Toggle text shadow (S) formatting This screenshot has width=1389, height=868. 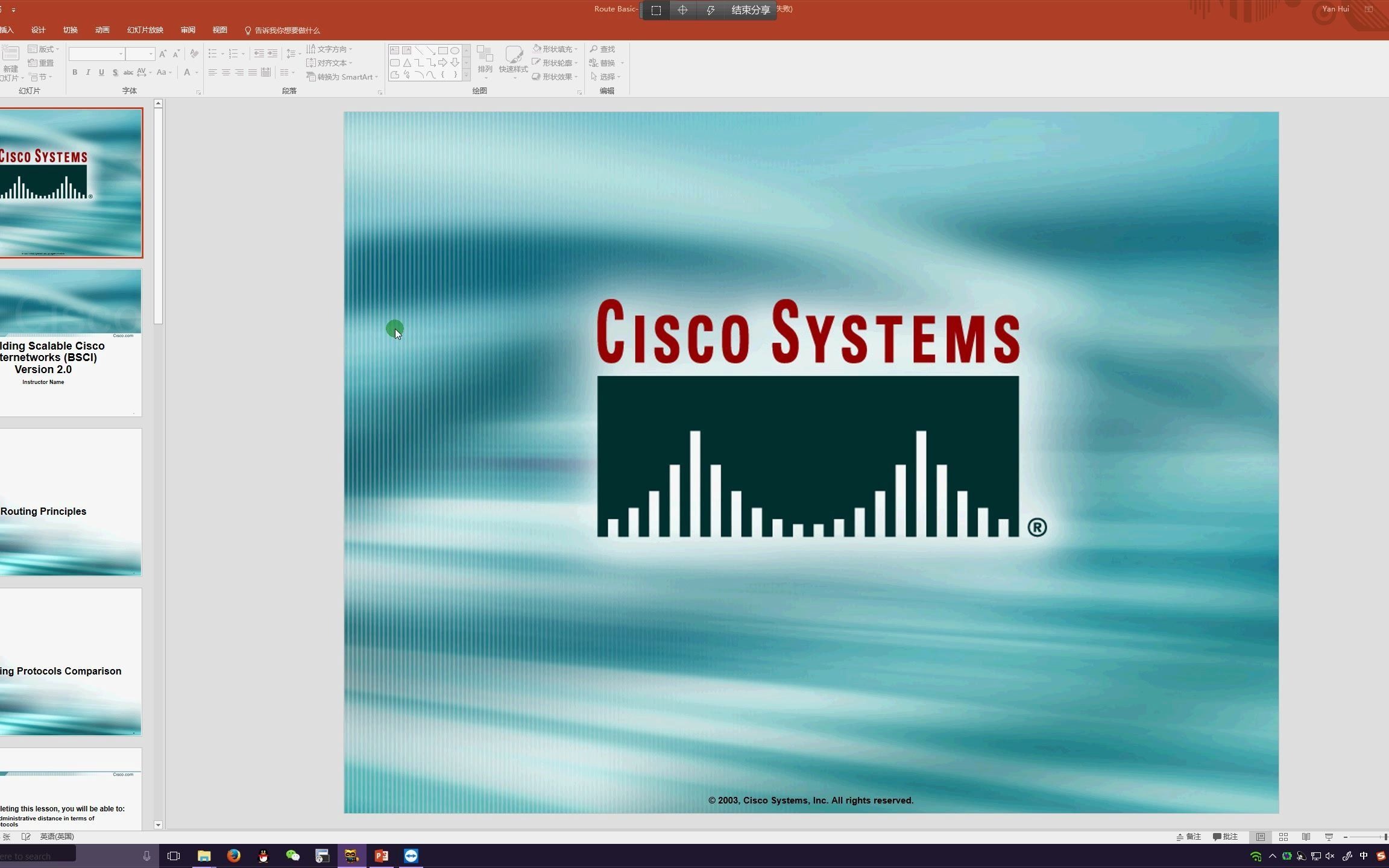click(x=115, y=72)
